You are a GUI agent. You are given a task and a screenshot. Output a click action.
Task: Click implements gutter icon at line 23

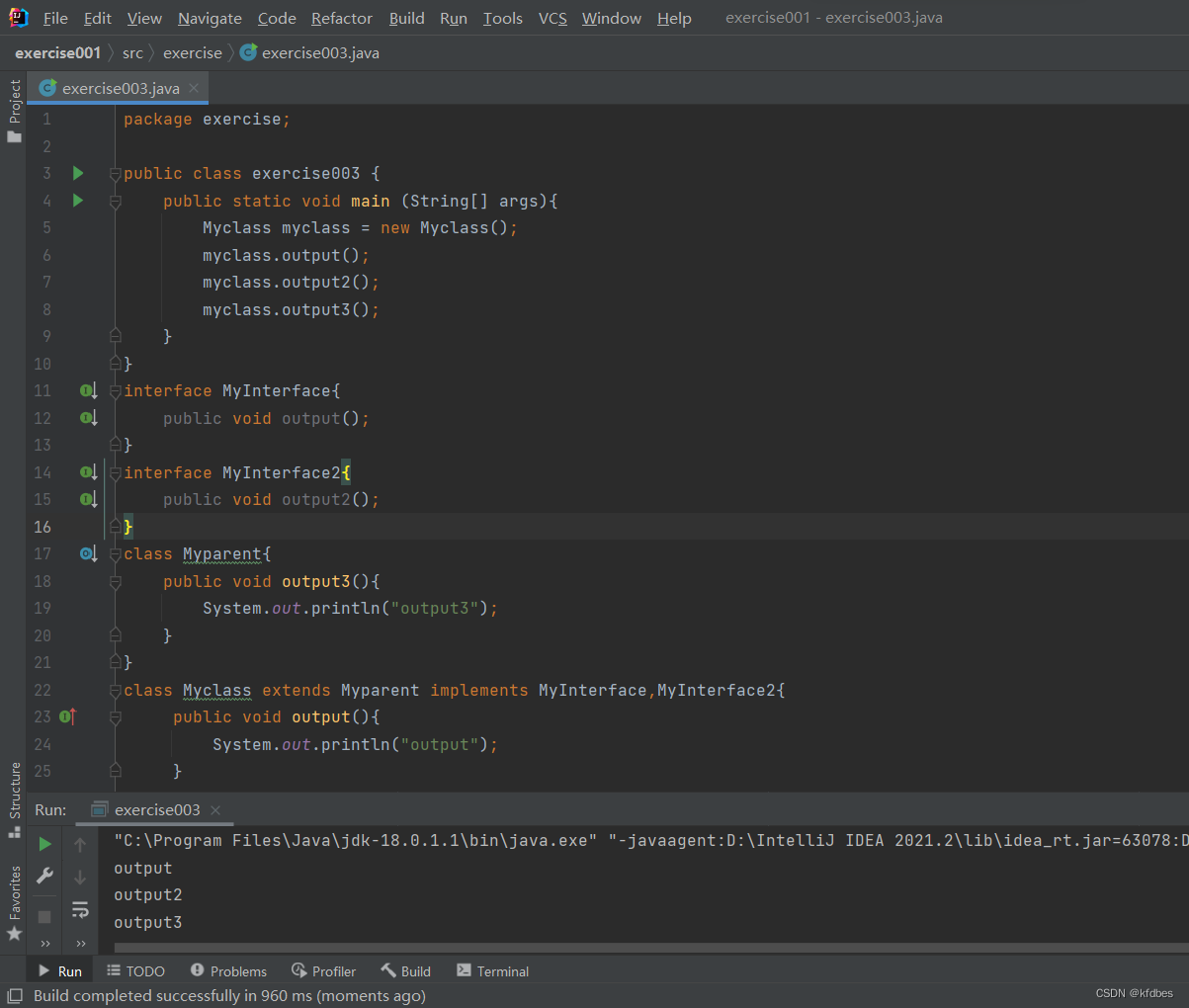[67, 717]
